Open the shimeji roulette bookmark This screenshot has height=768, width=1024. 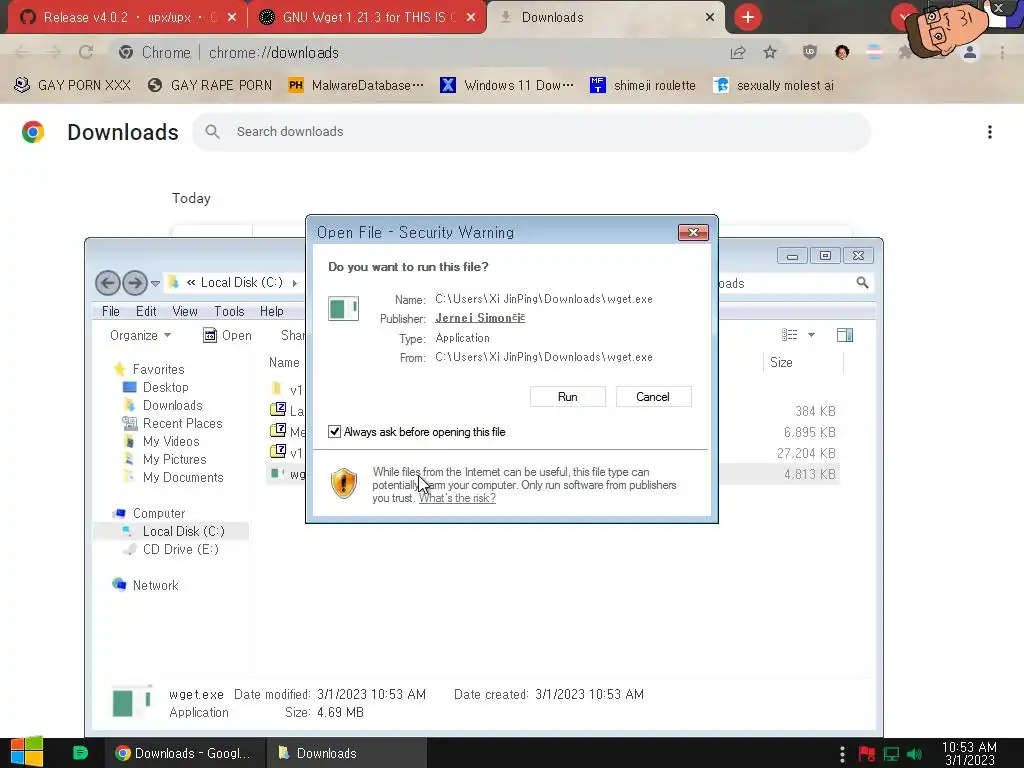643,86
